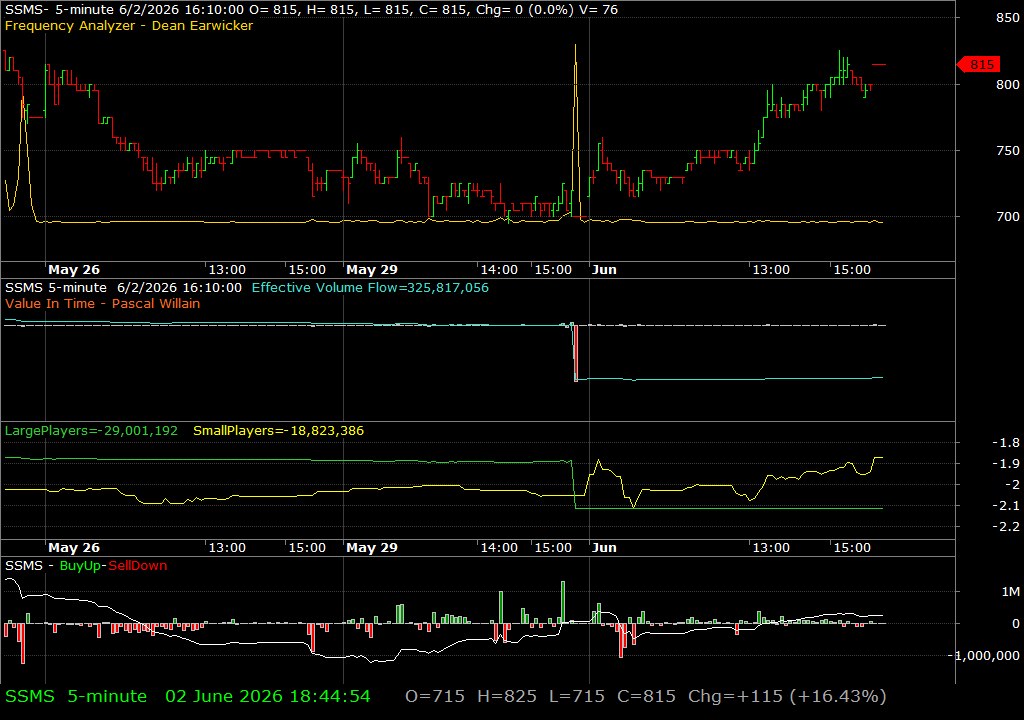This screenshot has height=720, width=1024.
Task: Click the 'Effective Volume Flow=325,817,056' readout
Action: tap(370, 287)
